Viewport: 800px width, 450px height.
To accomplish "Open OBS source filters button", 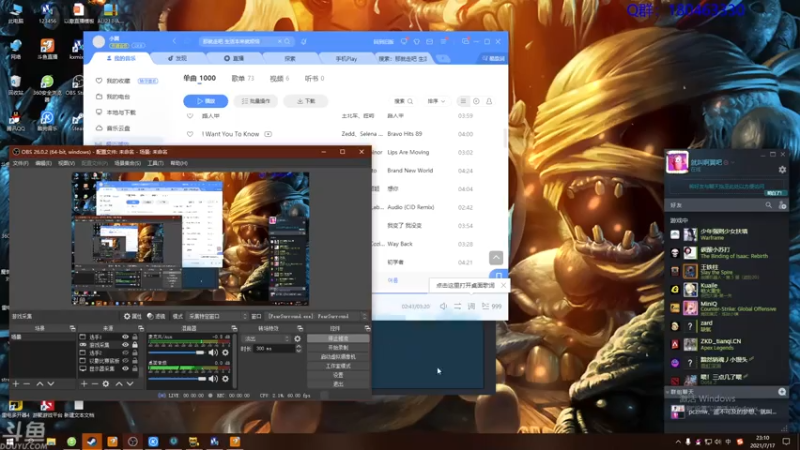I will tap(156, 316).
